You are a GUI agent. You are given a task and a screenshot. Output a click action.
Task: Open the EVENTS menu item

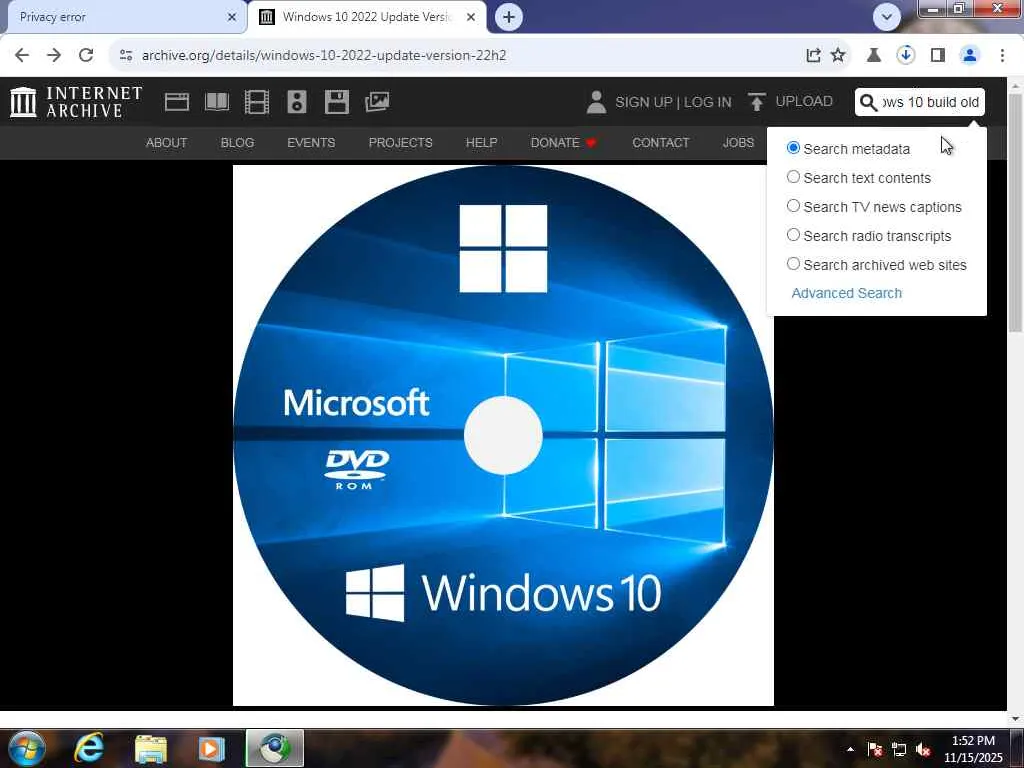[311, 142]
